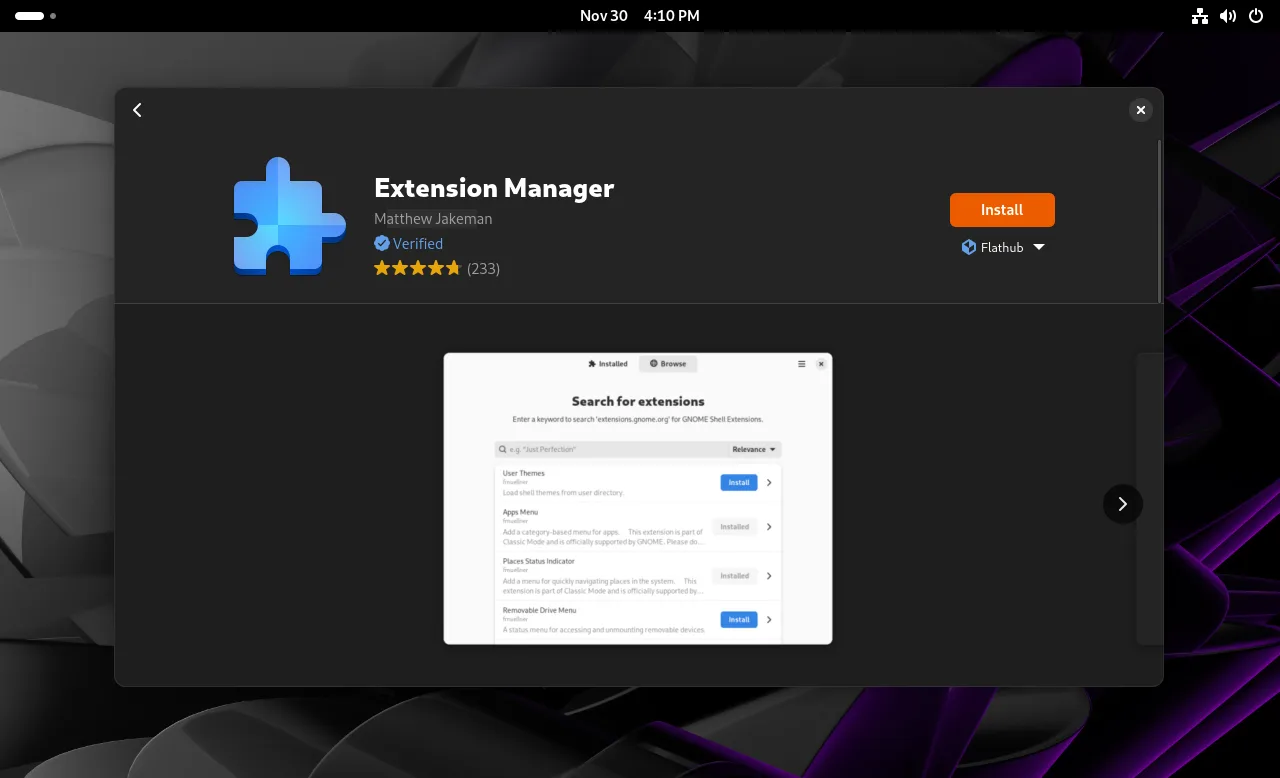This screenshot has height=778, width=1280.
Task: Open the network status icon in top bar
Action: (x=1200, y=16)
